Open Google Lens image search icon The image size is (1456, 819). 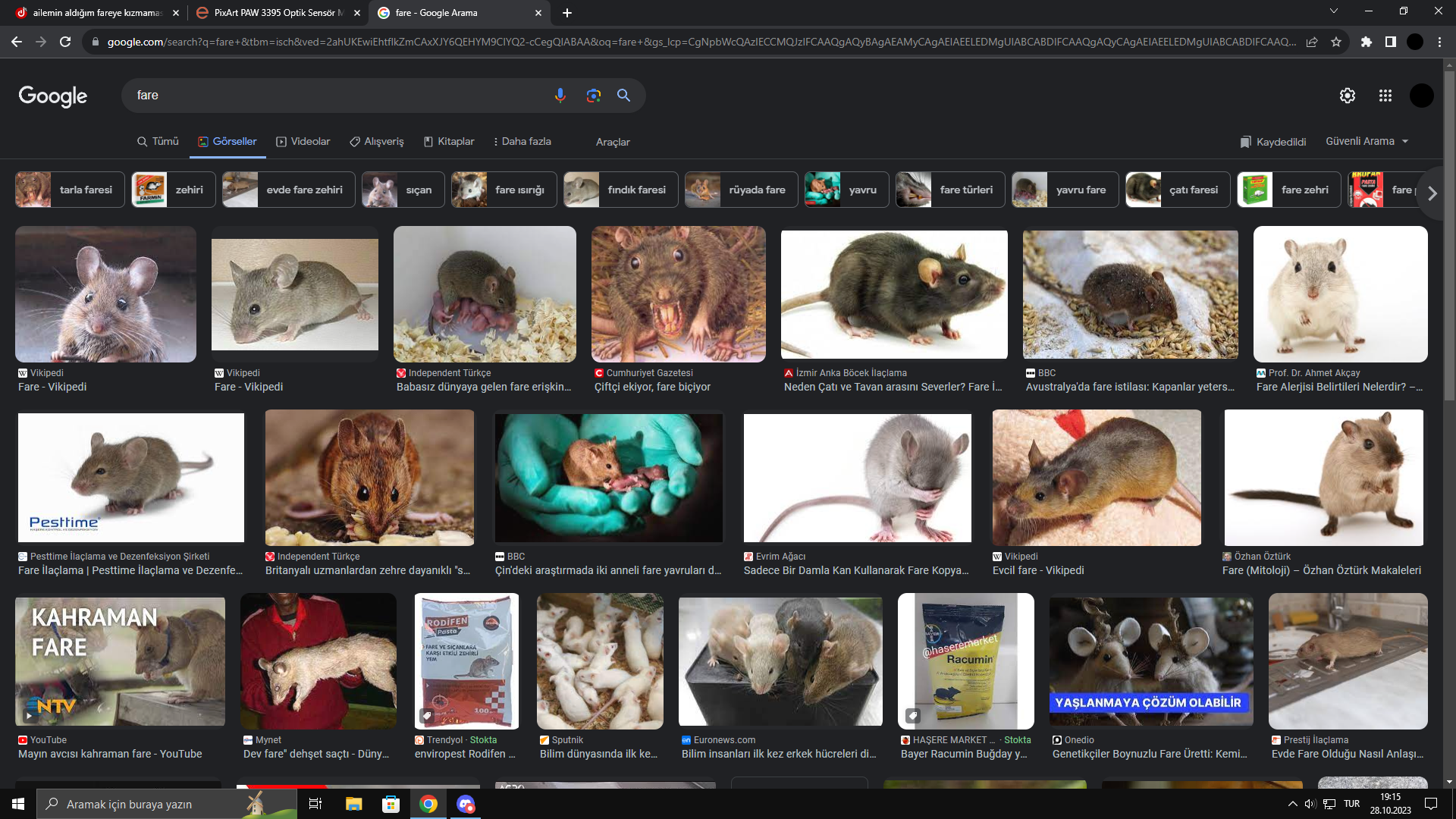coord(593,96)
